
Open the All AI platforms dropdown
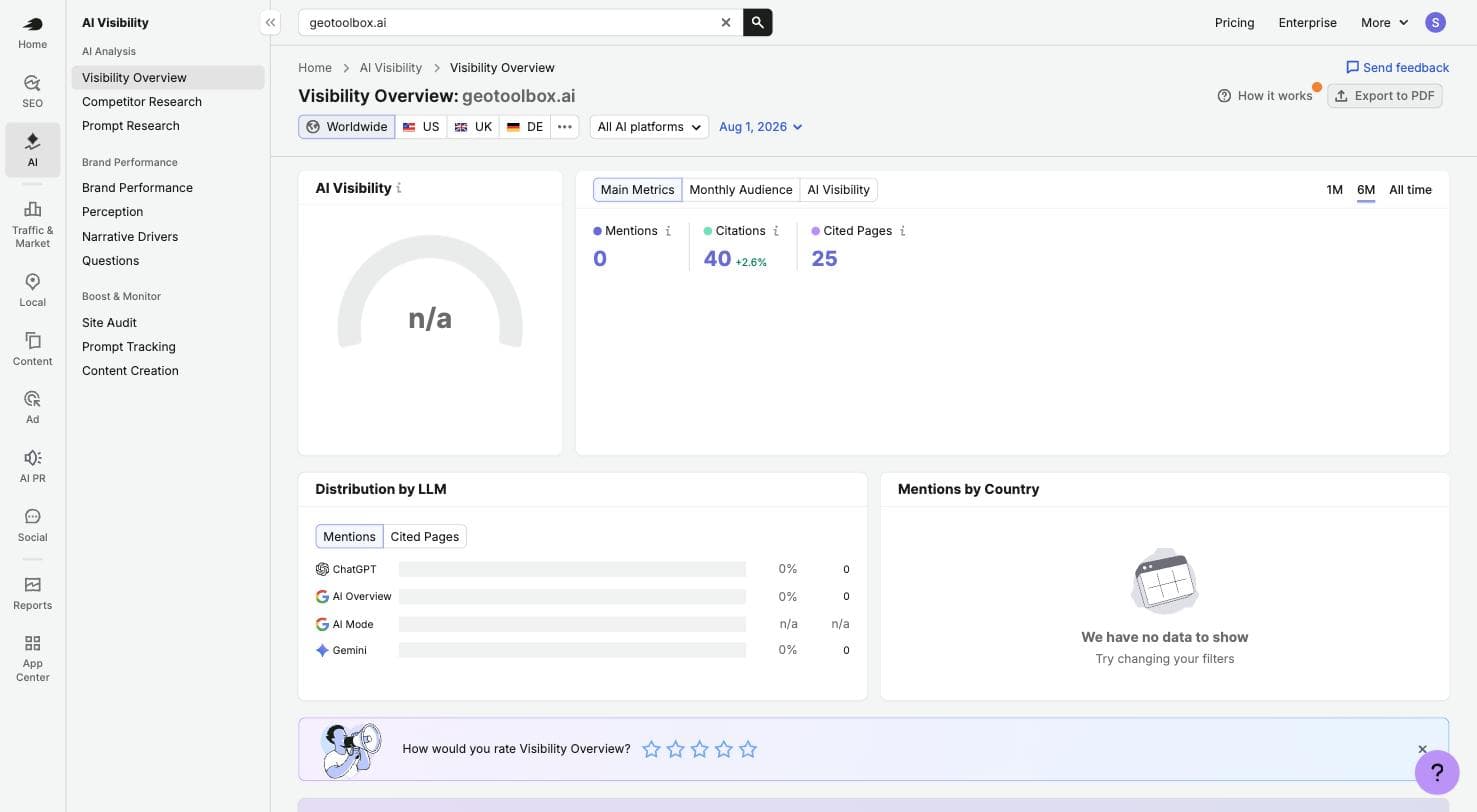[x=649, y=127]
